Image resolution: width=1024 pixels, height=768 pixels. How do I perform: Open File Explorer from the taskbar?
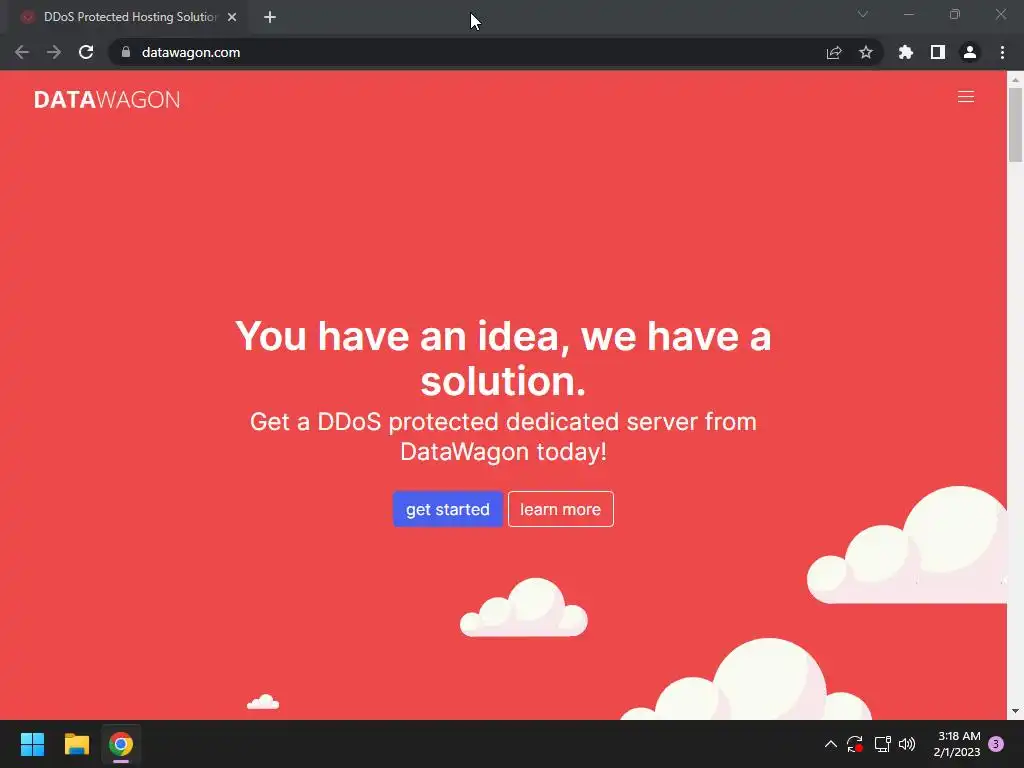[76, 744]
